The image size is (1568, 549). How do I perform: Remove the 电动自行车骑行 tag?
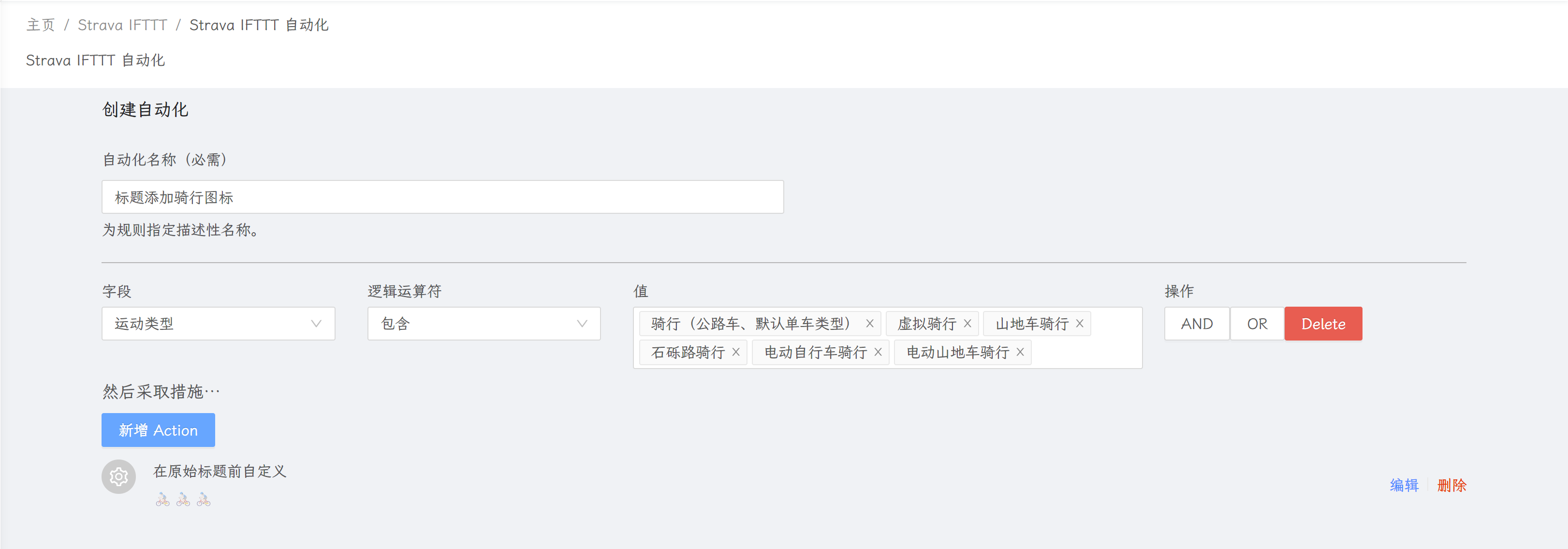pos(878,353)
